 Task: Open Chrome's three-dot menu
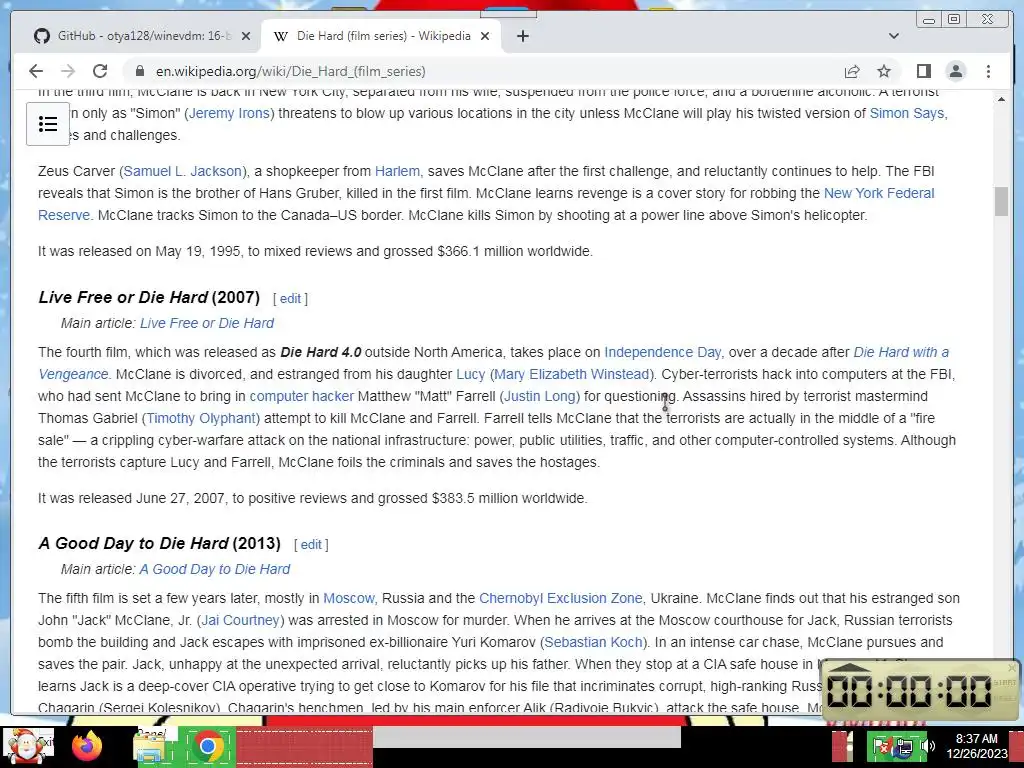(988, 71)
